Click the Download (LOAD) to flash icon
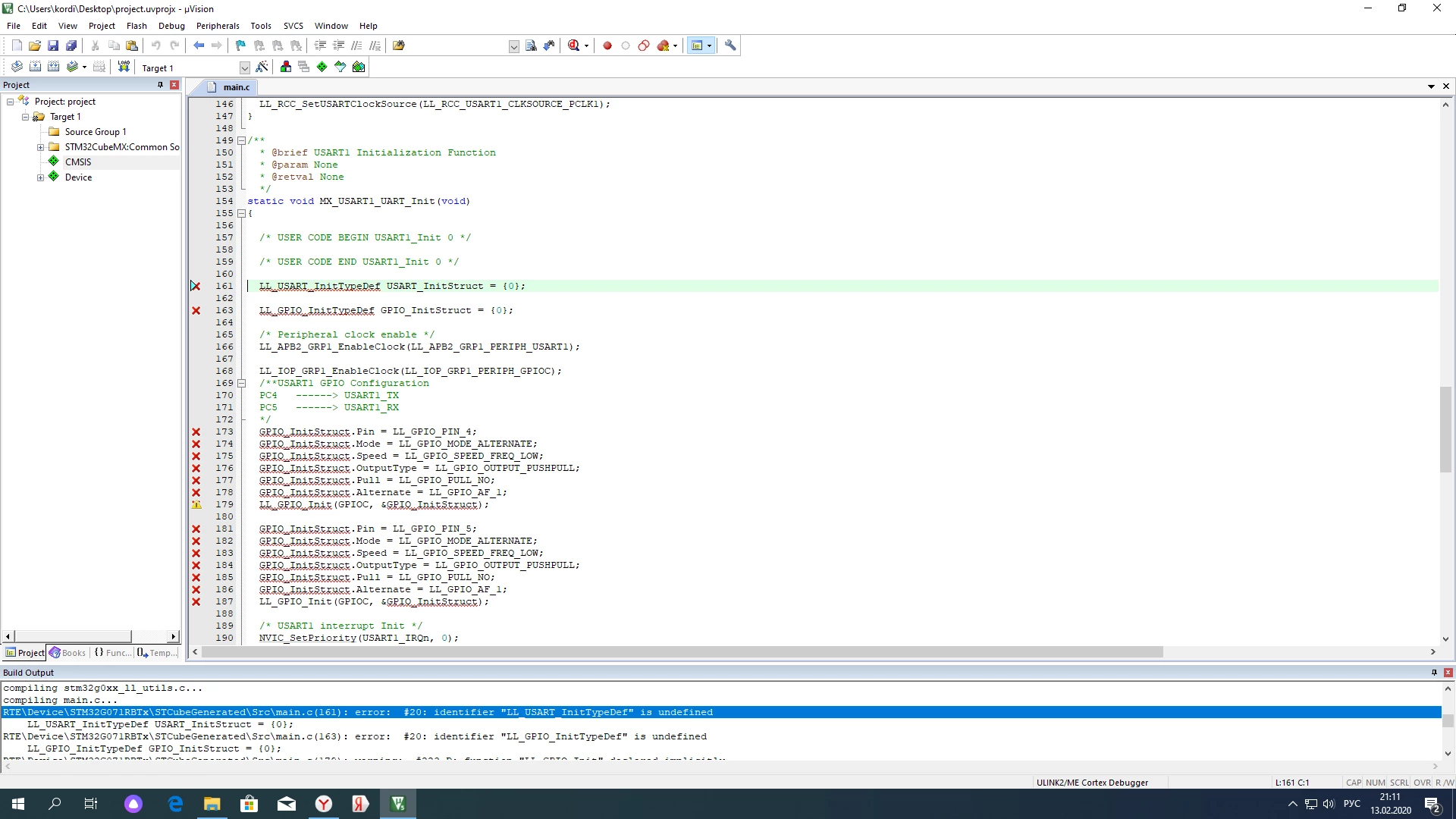This screenshot has width=1456, height=819. 124,67
